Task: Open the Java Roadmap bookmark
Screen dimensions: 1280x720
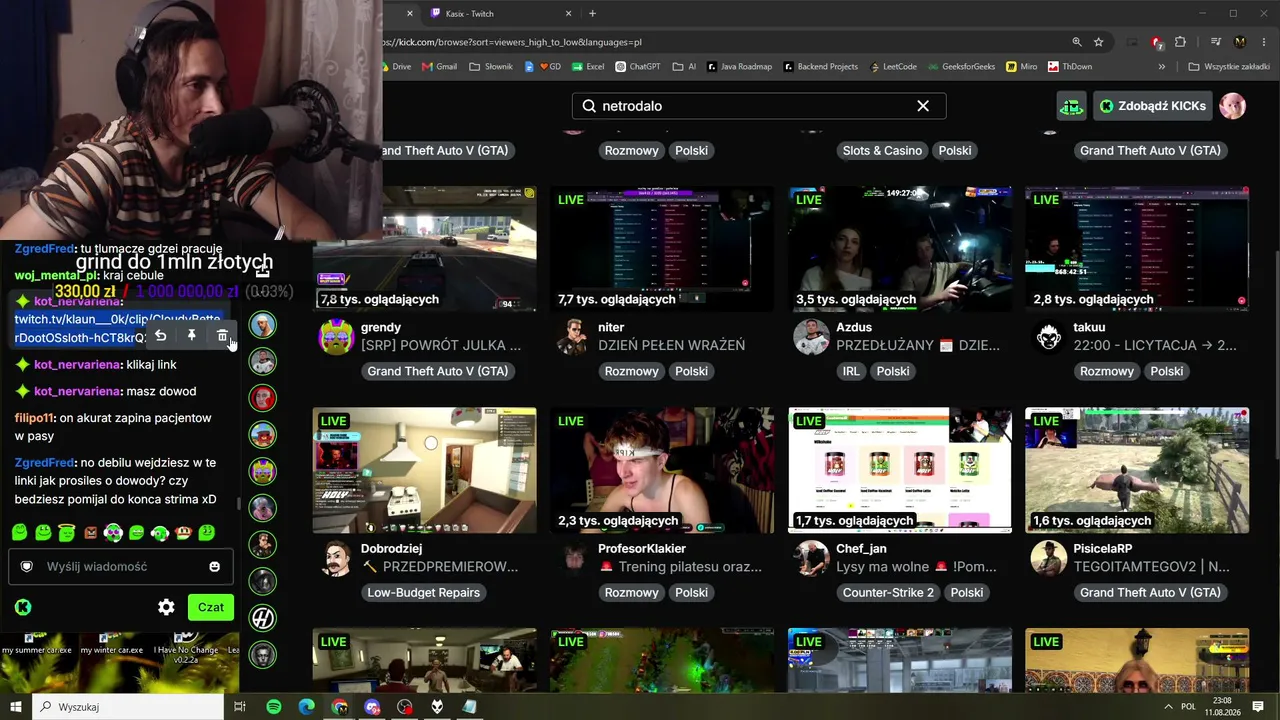Action: click(x=740, y=67)
